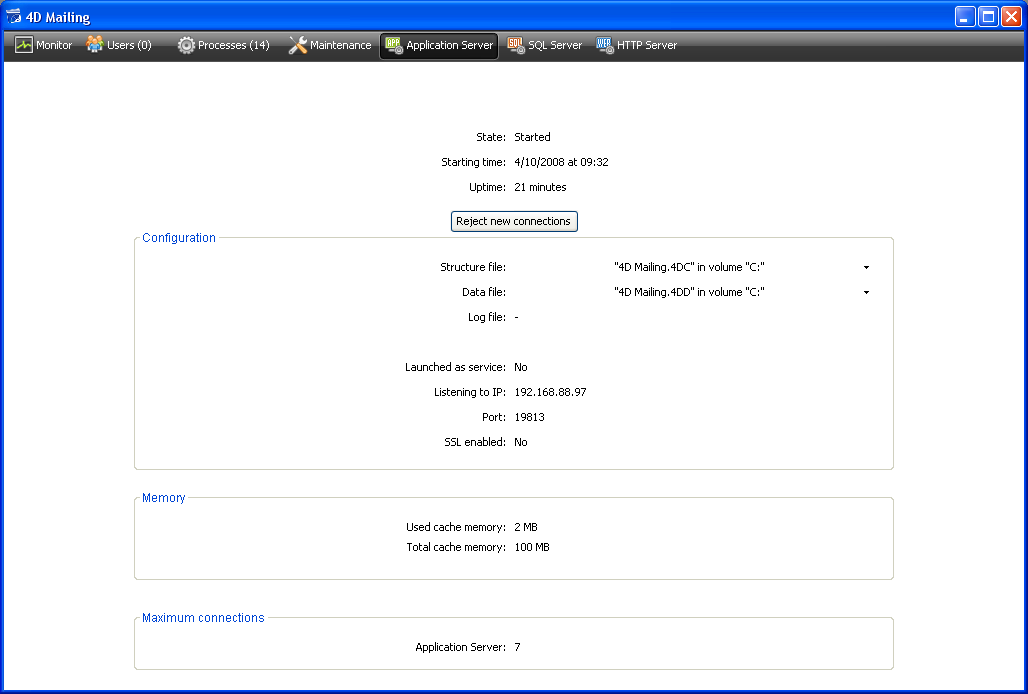Click the Users people icon

pyautogui.click(x=95, y=45)
